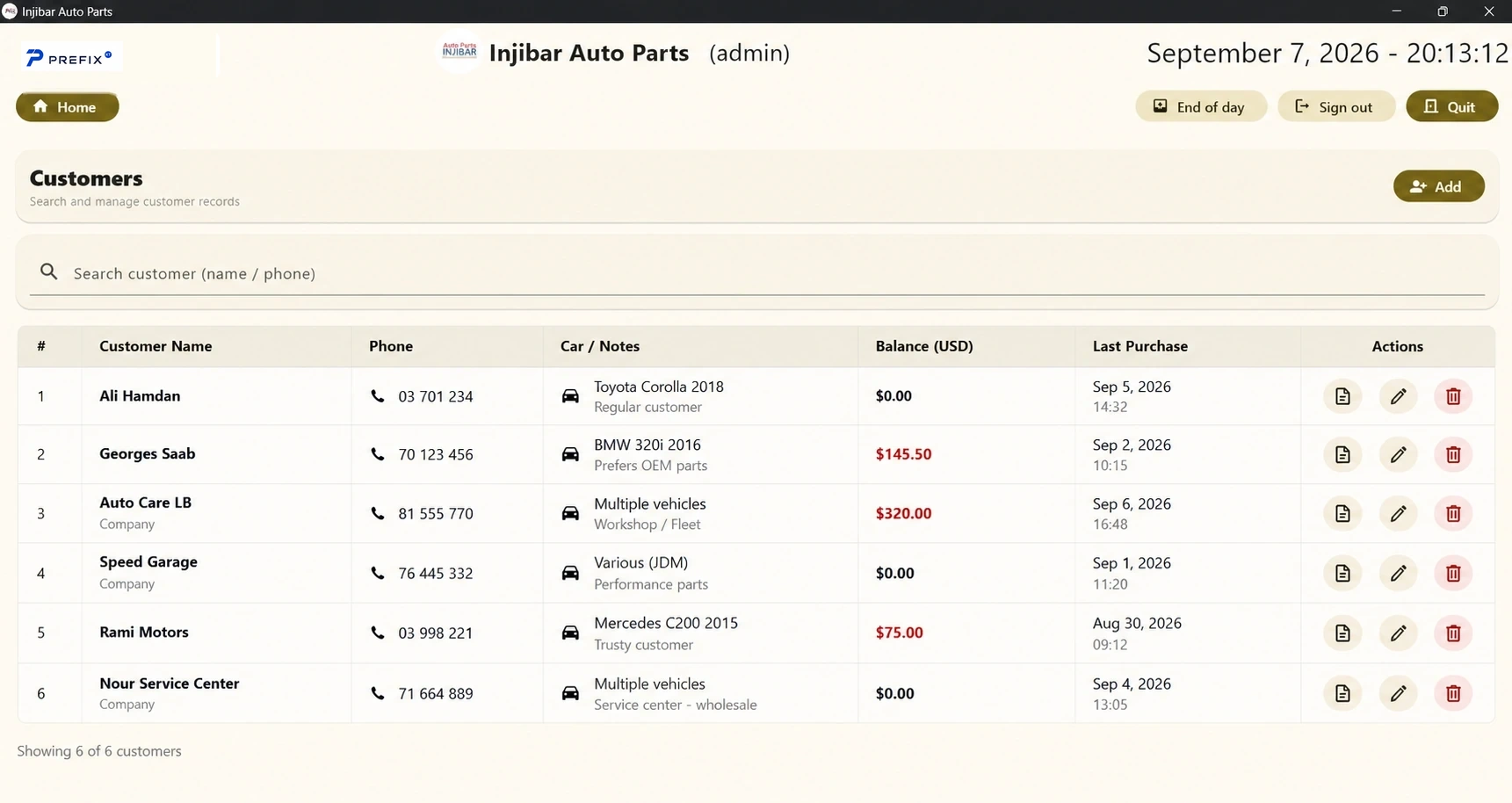Select Auto Care LB's $320.00 balance

click(x=903, y=513)
